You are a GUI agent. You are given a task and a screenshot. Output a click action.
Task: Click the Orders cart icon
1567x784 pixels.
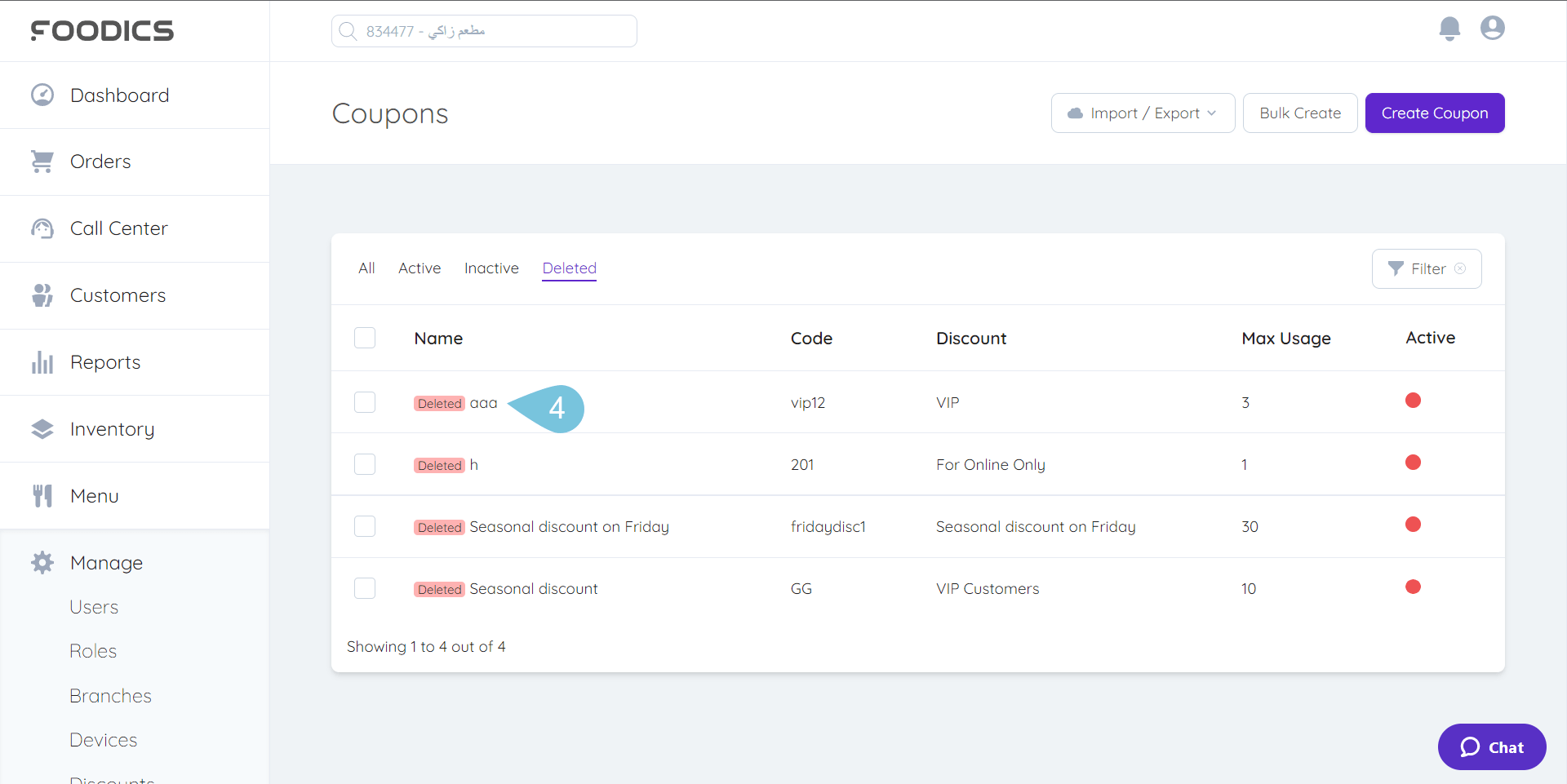(x=42, y=162)
